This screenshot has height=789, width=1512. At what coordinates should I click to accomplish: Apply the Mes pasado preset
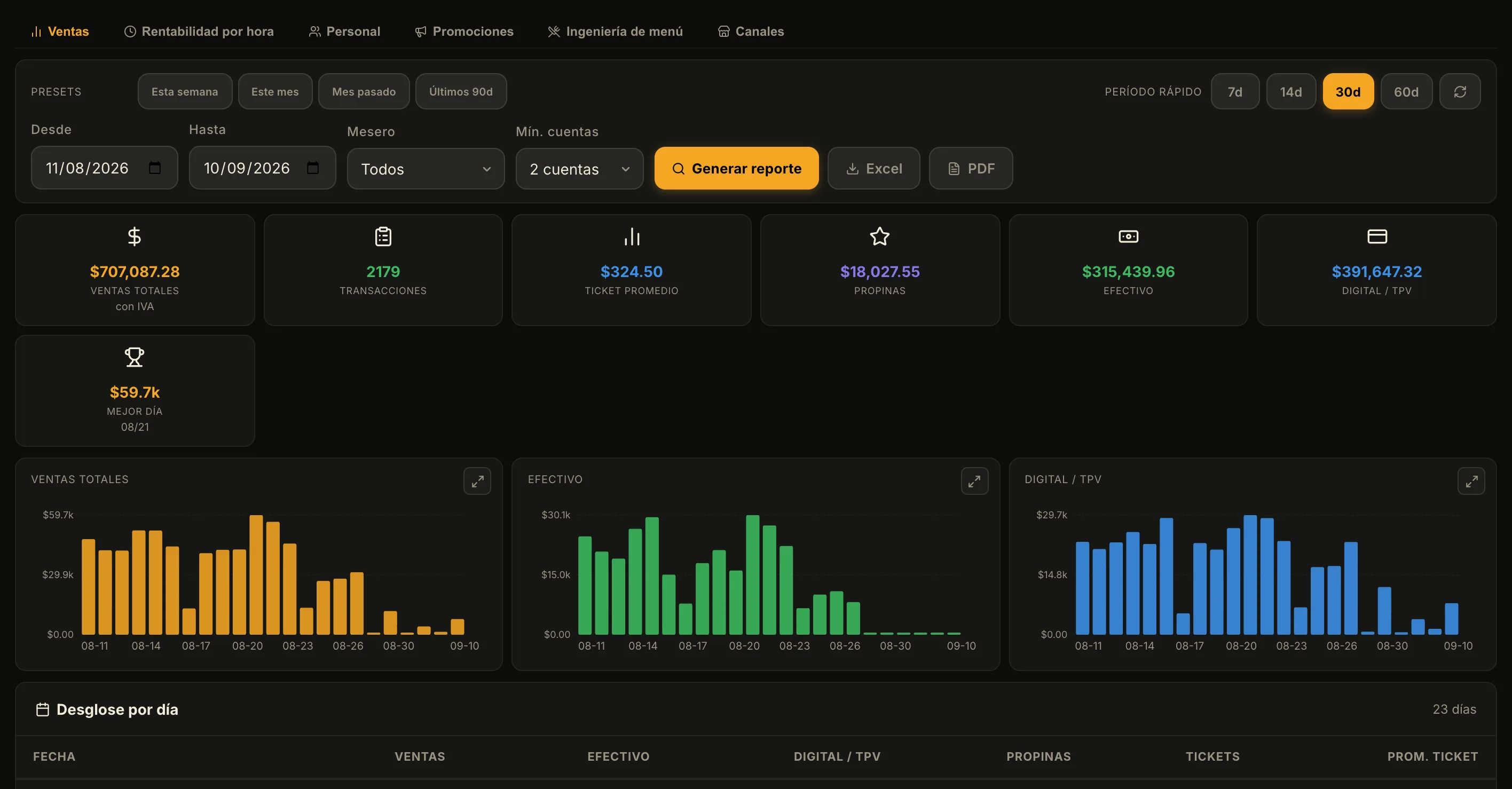pos(364,92)
